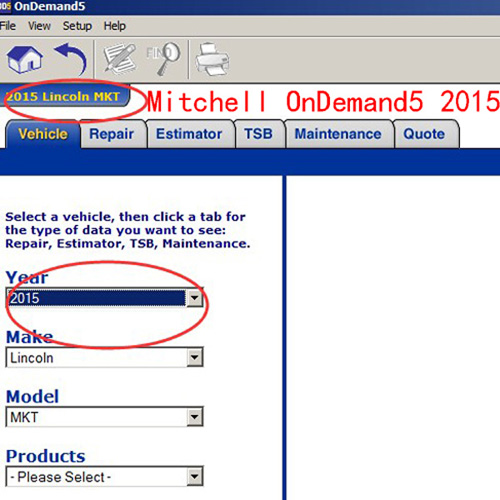Open the Setup menu
Viewport: 500px width, 500px height.
[x=77, y=26]
